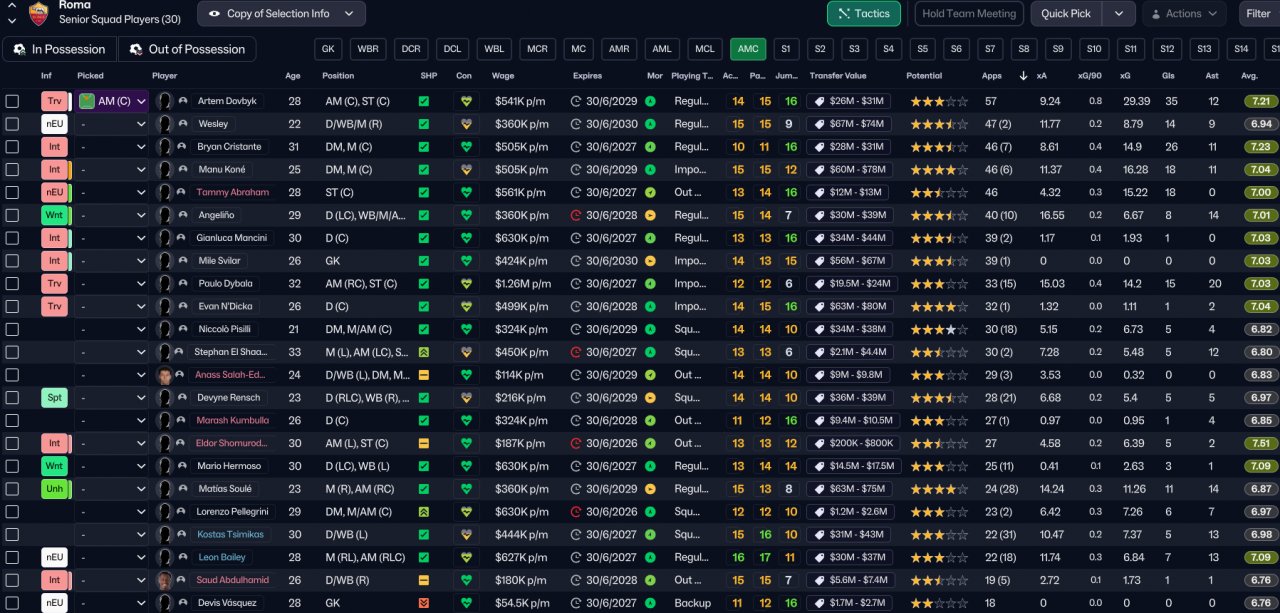This screenshot has height=613, width=1280.
Task: Click contract clock icon for Angeliño
Action: (x=576, y=215)
